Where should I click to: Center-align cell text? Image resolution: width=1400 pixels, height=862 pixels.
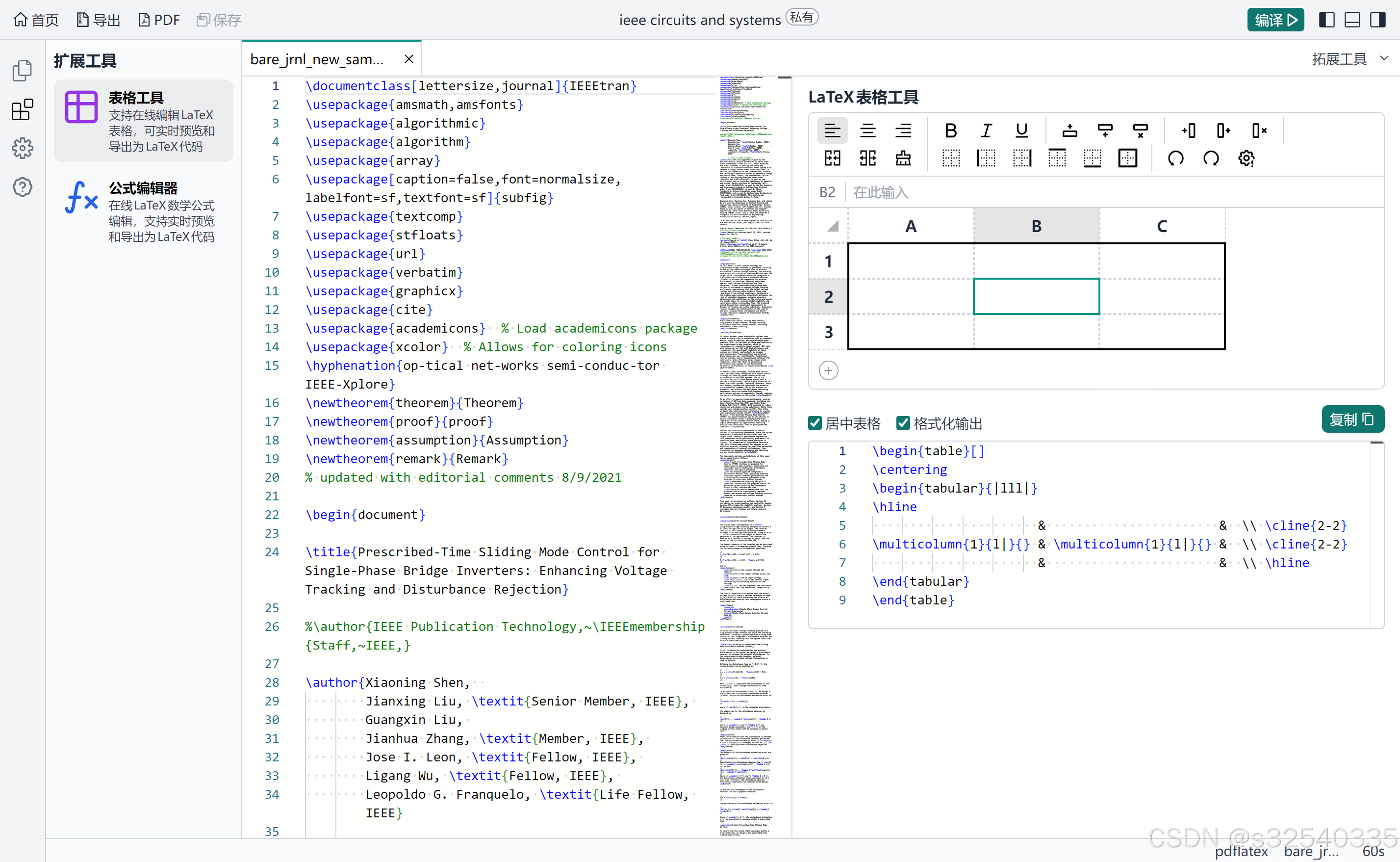pyautogui.click(x=867, y=131)
